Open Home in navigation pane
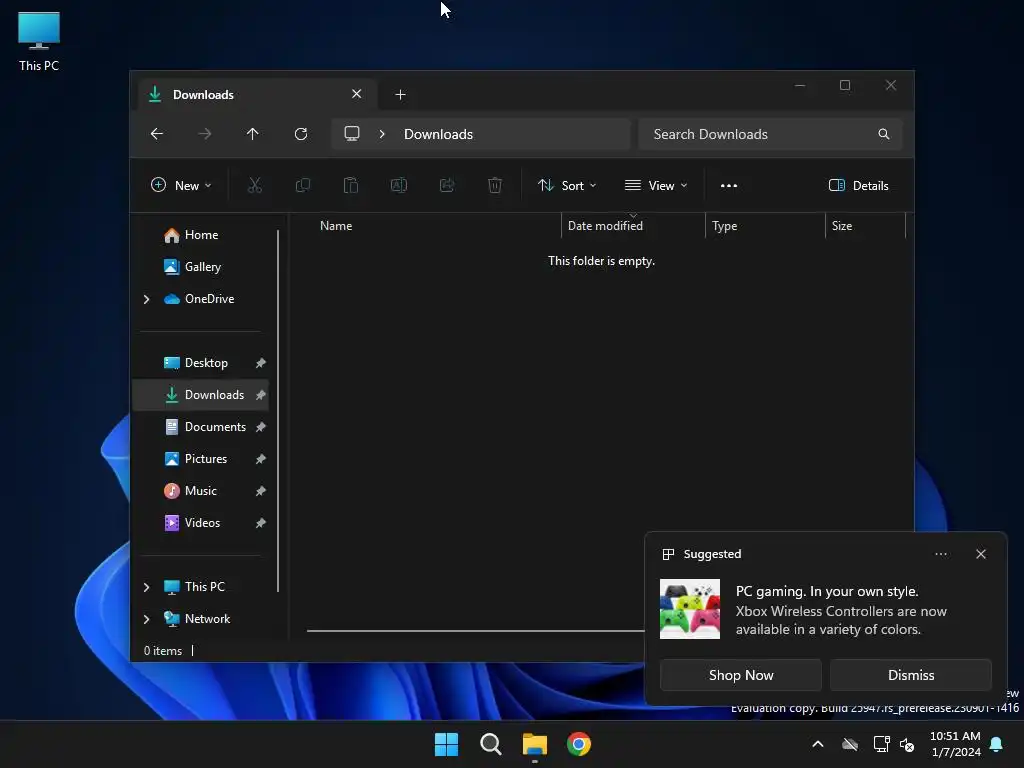1024x768 pixels. 200,235
